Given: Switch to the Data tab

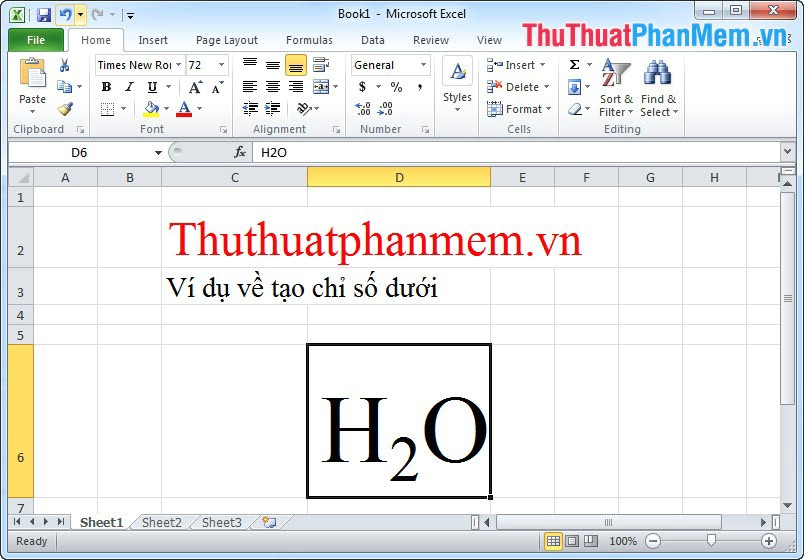Looking at the screenshot, I should coord(373,40).
